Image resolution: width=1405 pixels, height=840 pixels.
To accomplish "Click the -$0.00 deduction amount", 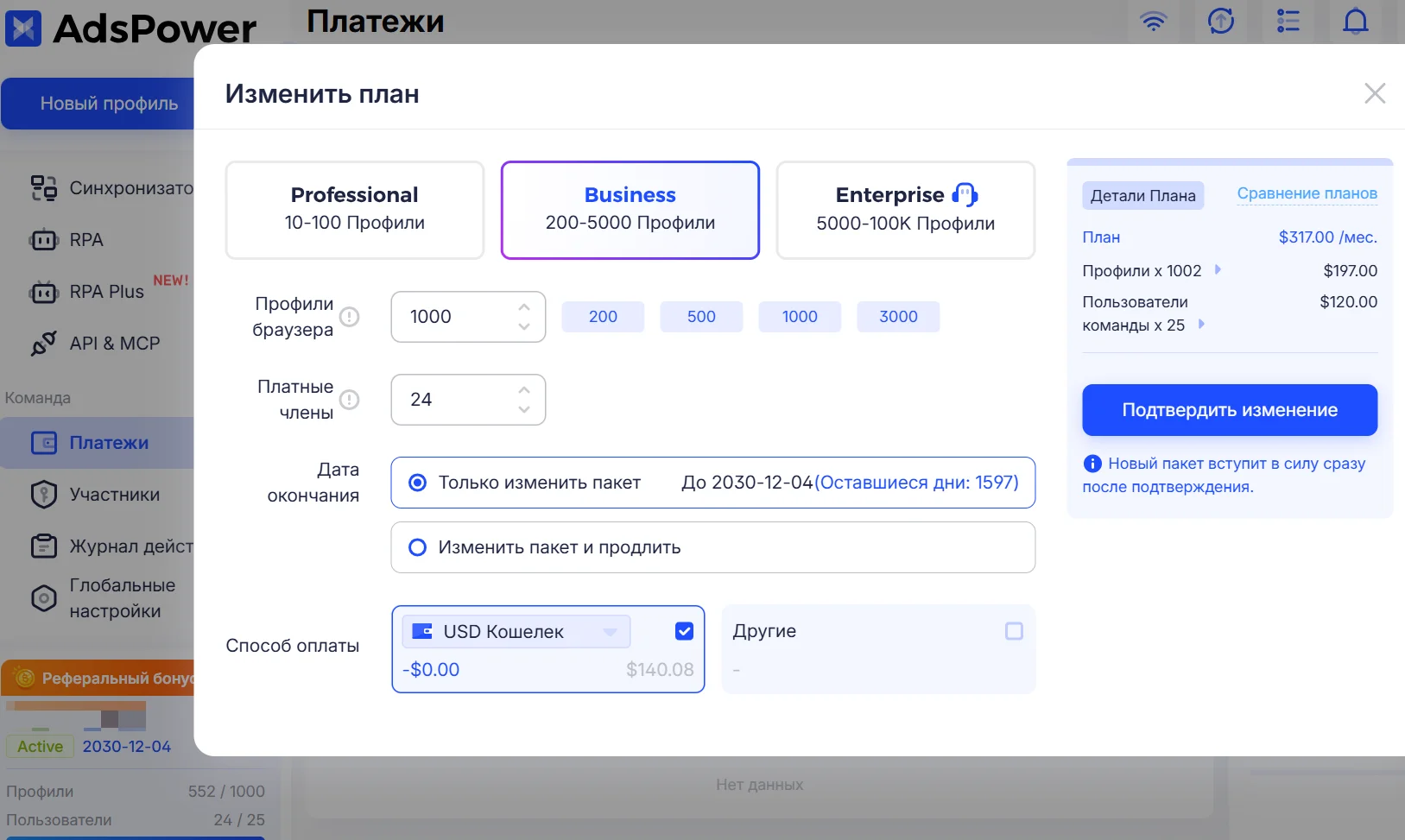I will (x=431, y=670).
